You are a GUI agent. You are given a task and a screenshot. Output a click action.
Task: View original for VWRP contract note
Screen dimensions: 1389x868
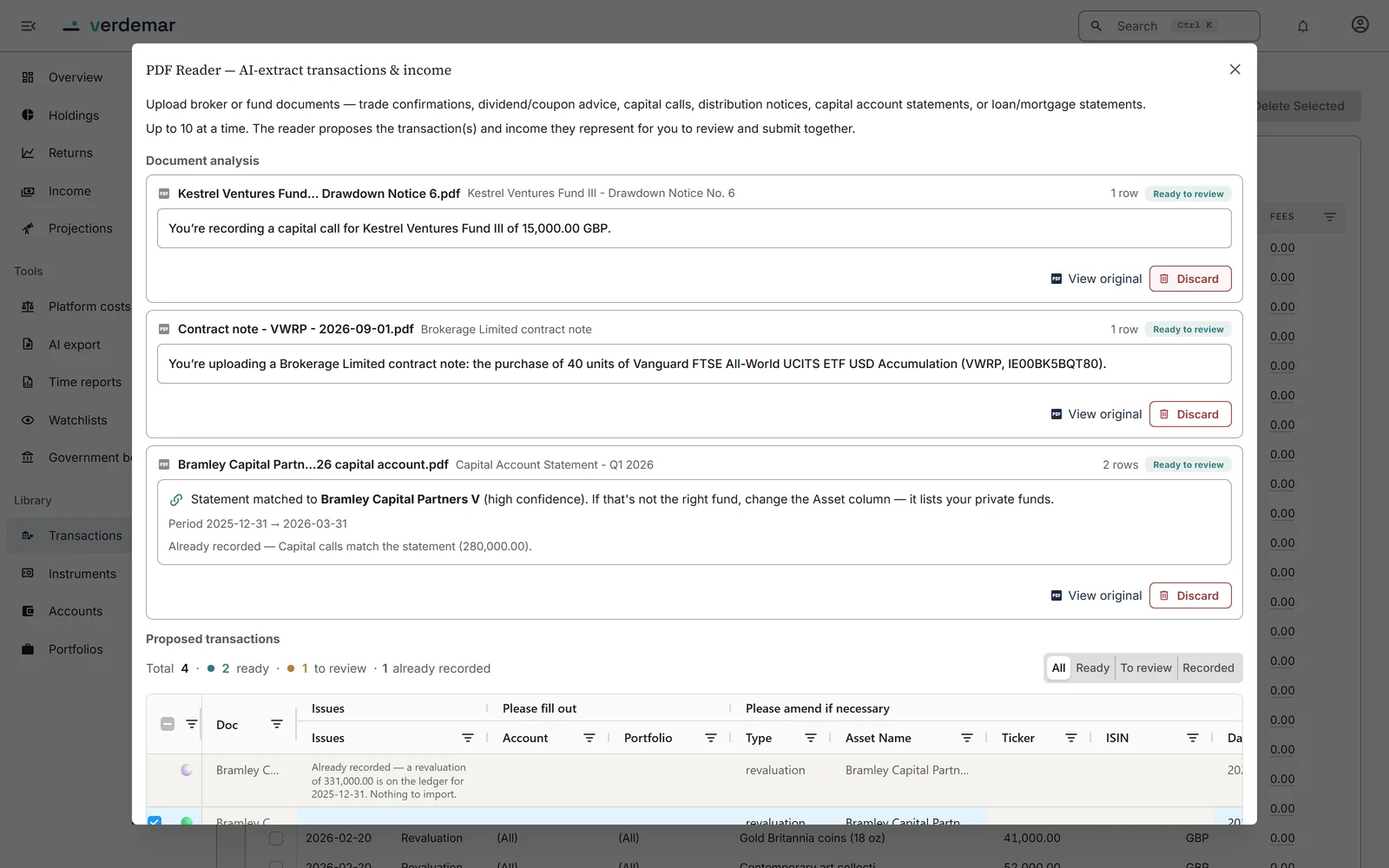point(1096,414)
